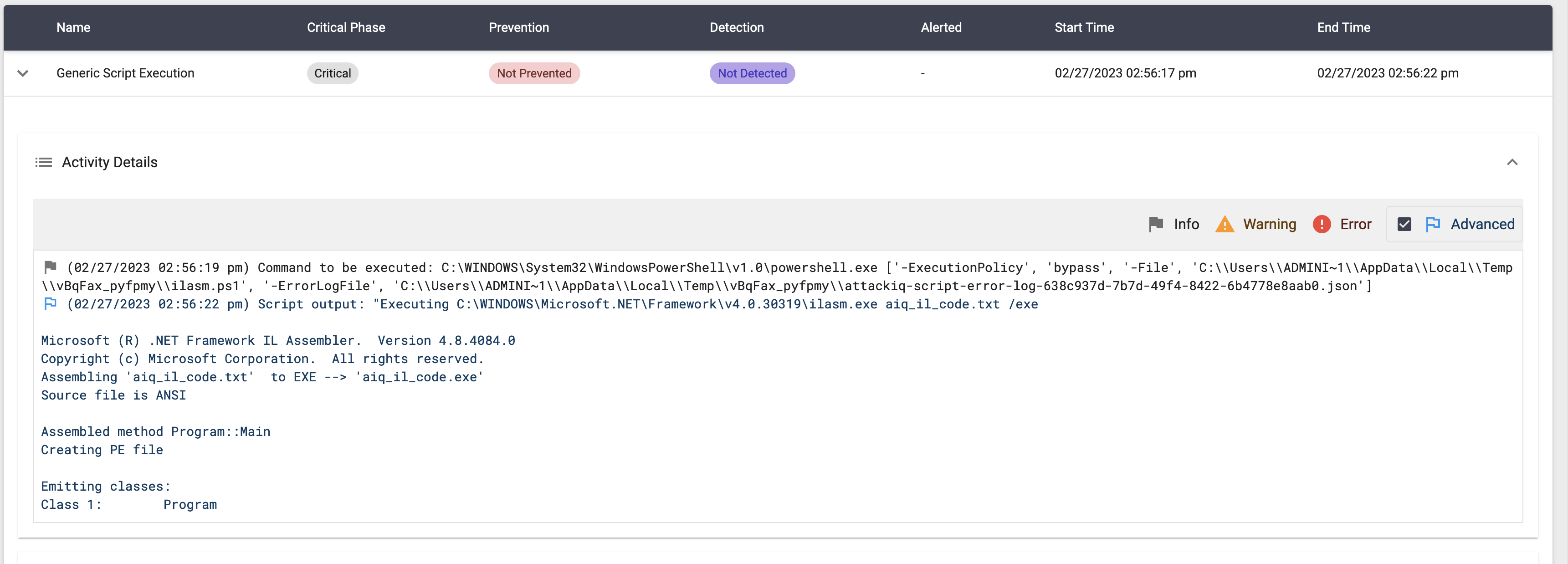This screenshot has width=1568, height=564.
Task: Click the blue flag beside script output entry
Action: [51, 303]
